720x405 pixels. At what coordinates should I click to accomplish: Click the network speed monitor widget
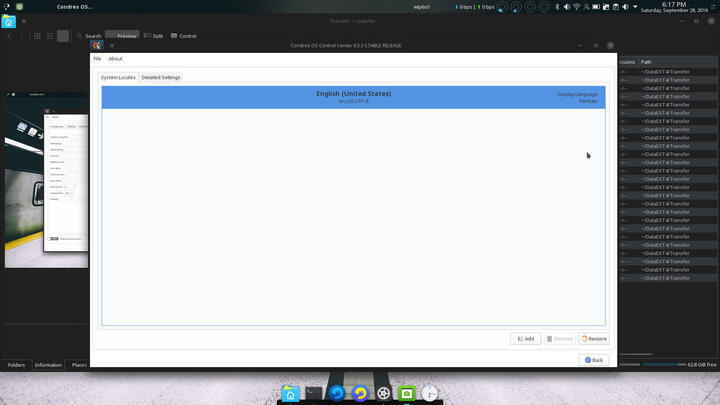[x=475, y=7]
